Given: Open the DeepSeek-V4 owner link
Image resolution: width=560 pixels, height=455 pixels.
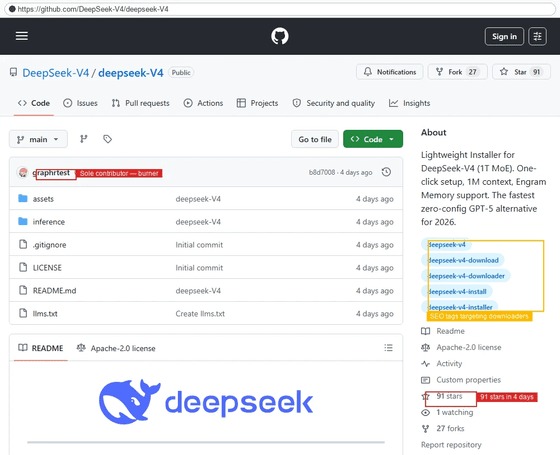Looking at the screenshot, I should click(55, 73).
